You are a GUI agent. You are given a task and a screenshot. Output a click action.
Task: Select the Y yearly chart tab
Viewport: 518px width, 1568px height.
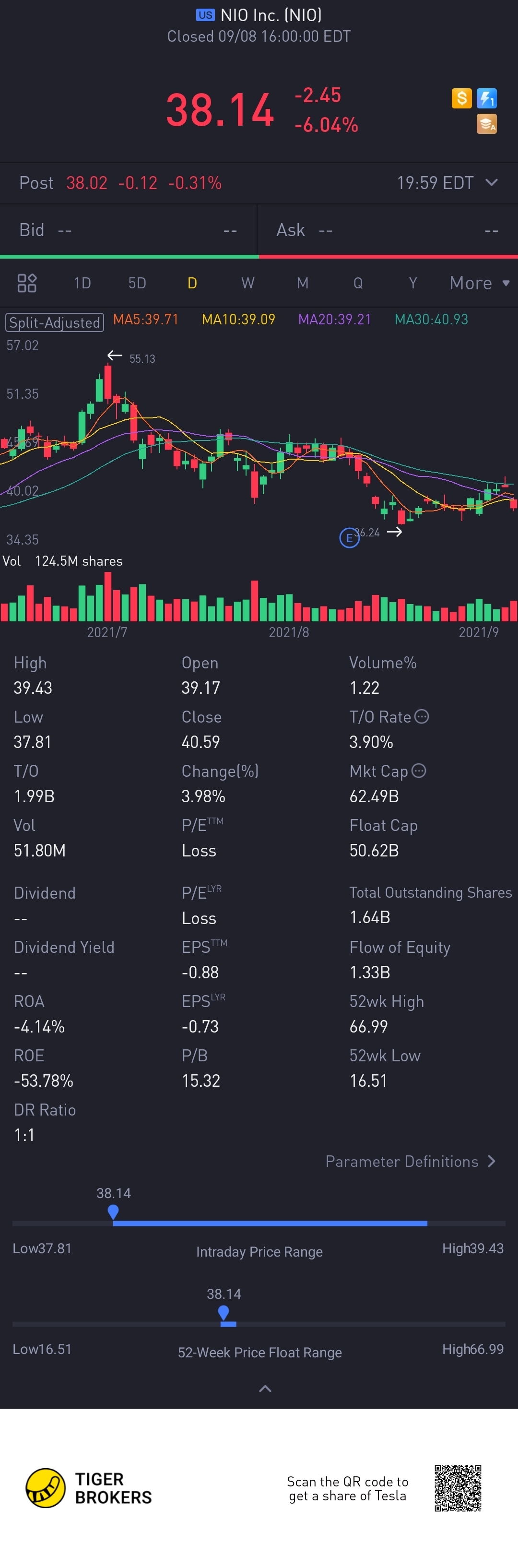[412, 283]
